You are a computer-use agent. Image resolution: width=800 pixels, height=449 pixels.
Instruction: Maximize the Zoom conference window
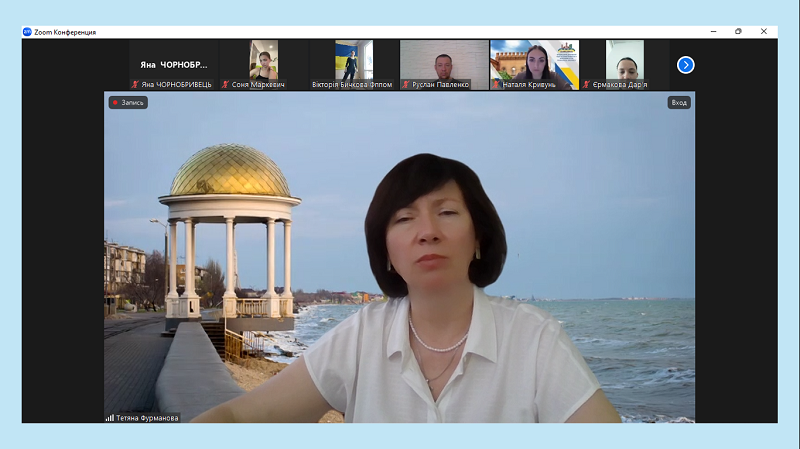[x=738, y=32]
